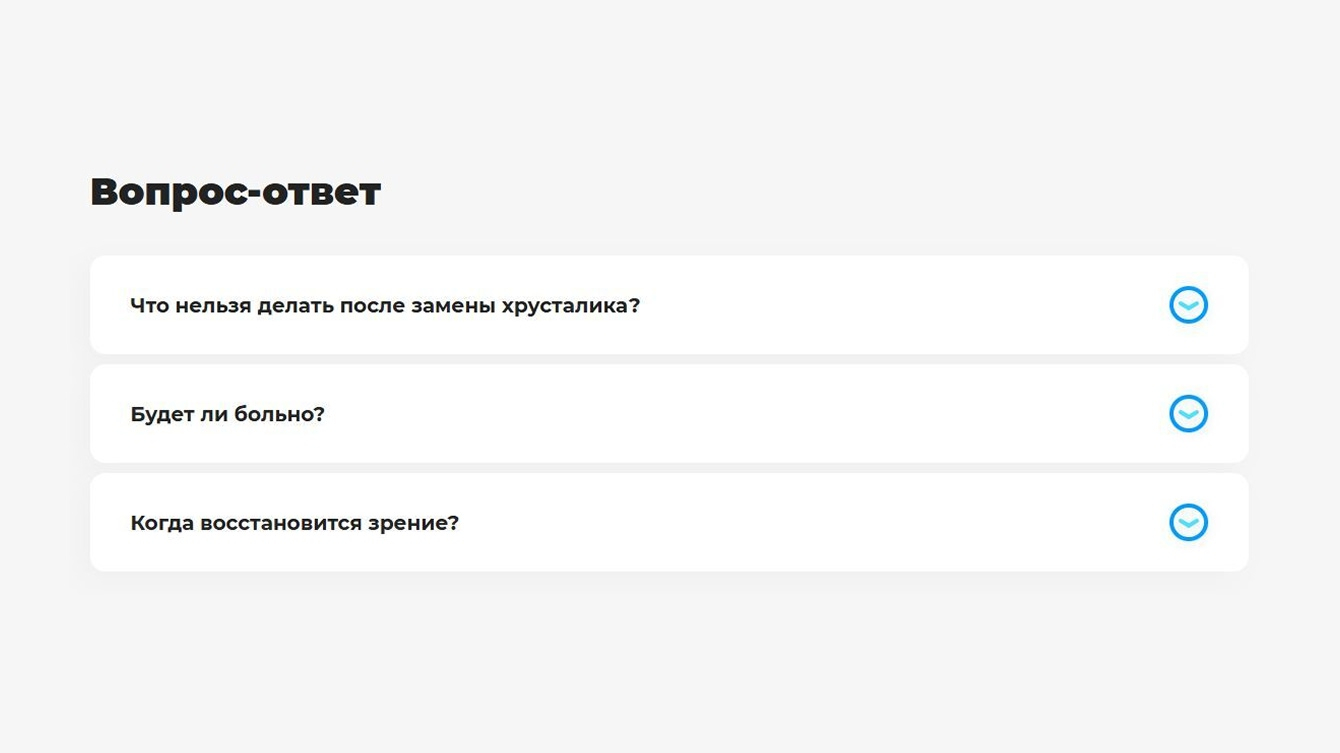Click the blue chevron icon beside "Что нельзя делать после замены хрусталика?"

[x=1188, y=305]
